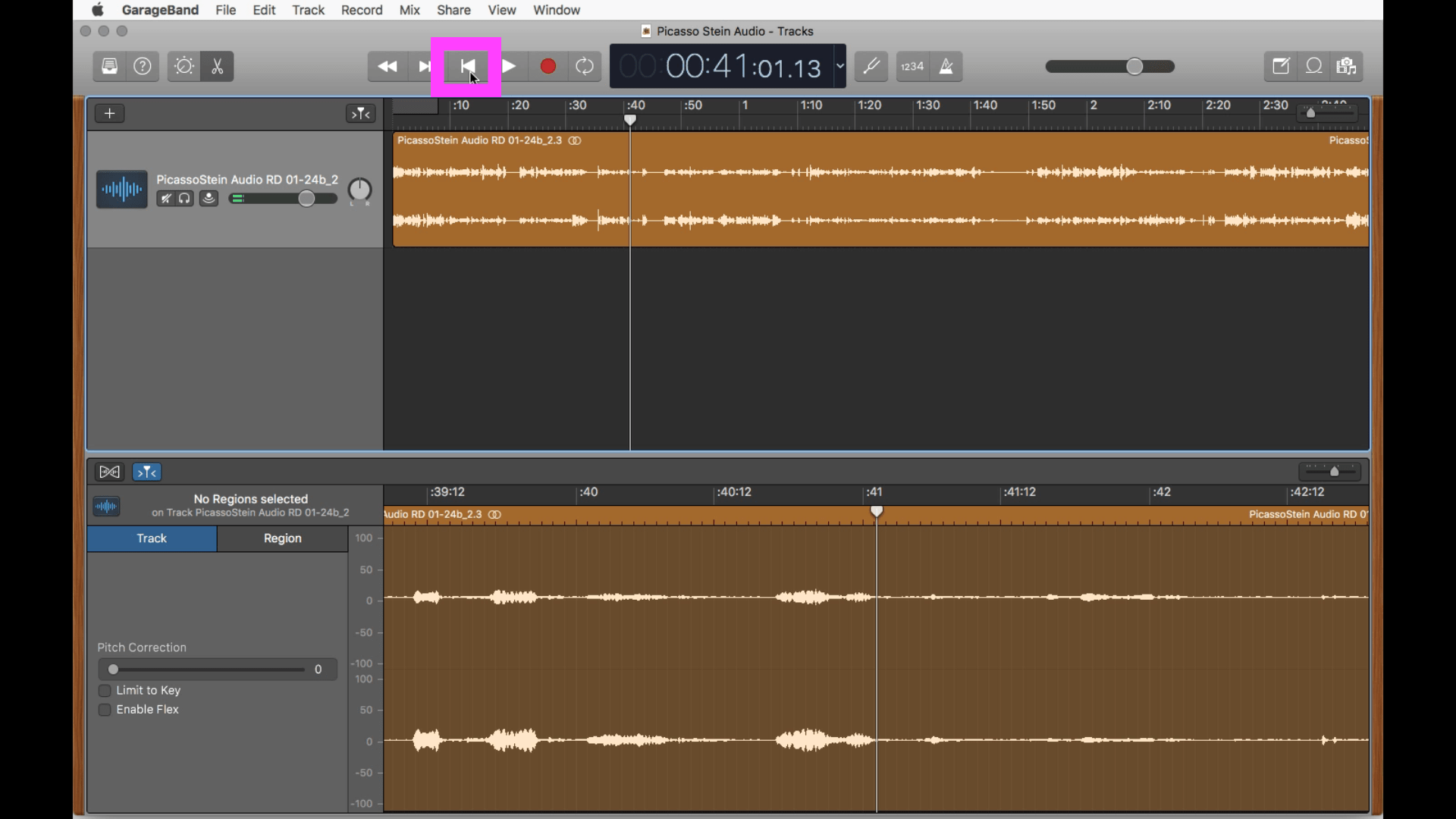The height and width of the screenshot is (819, 1456).
Task: Open the Editors scissors button
Action: click(218, 67)
